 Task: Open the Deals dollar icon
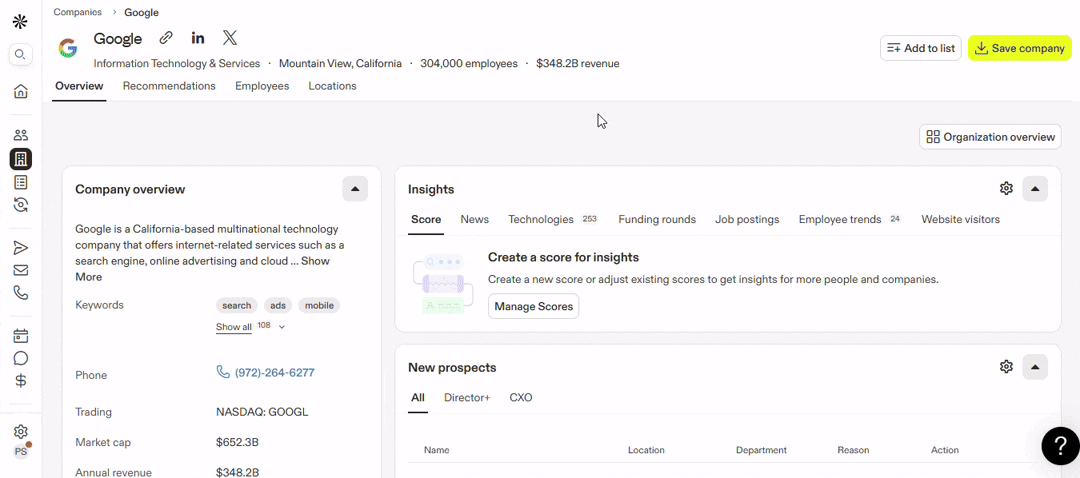(x=21, y=380)
